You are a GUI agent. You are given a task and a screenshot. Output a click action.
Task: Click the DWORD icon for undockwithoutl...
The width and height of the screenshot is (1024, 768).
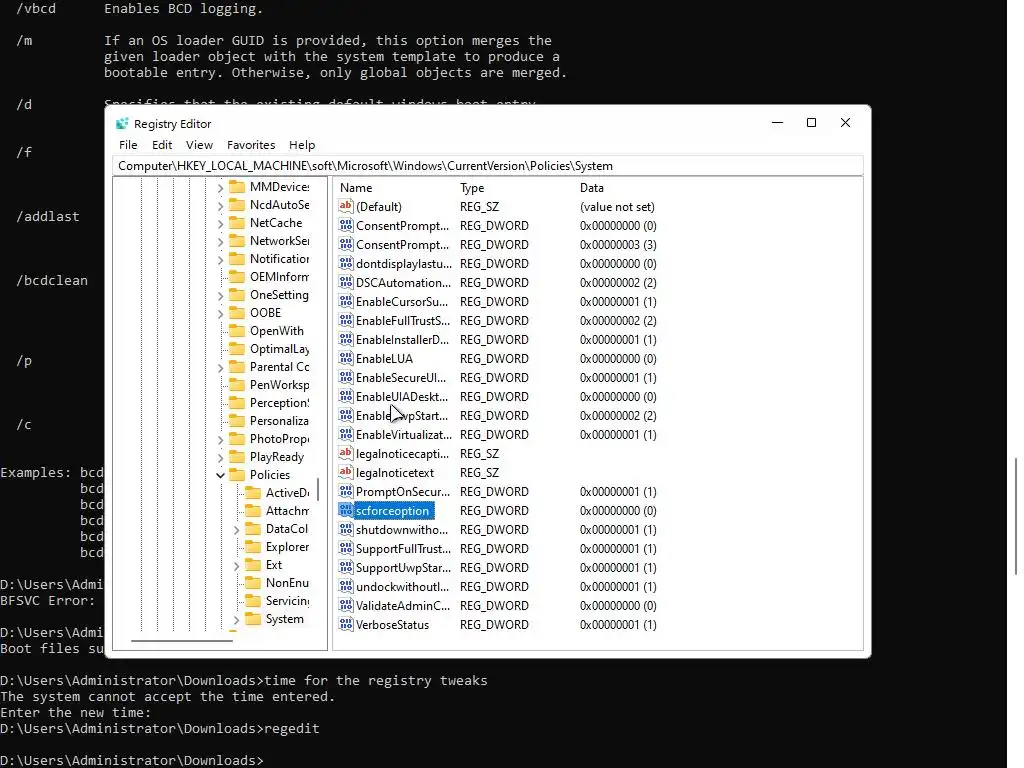tap(345, 586)
